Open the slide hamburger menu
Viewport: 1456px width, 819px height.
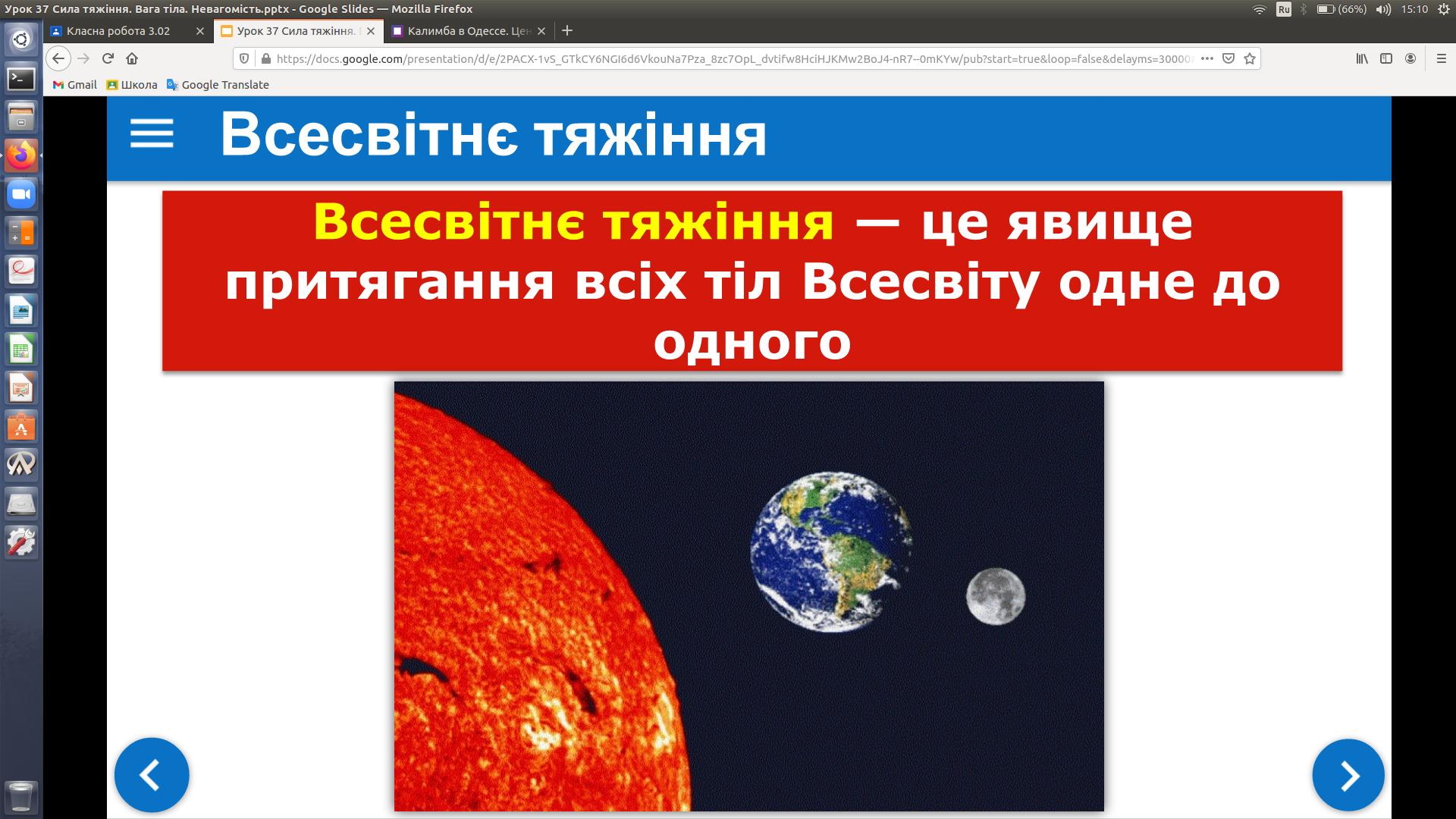pyautogui.click(x=152, y=134)
